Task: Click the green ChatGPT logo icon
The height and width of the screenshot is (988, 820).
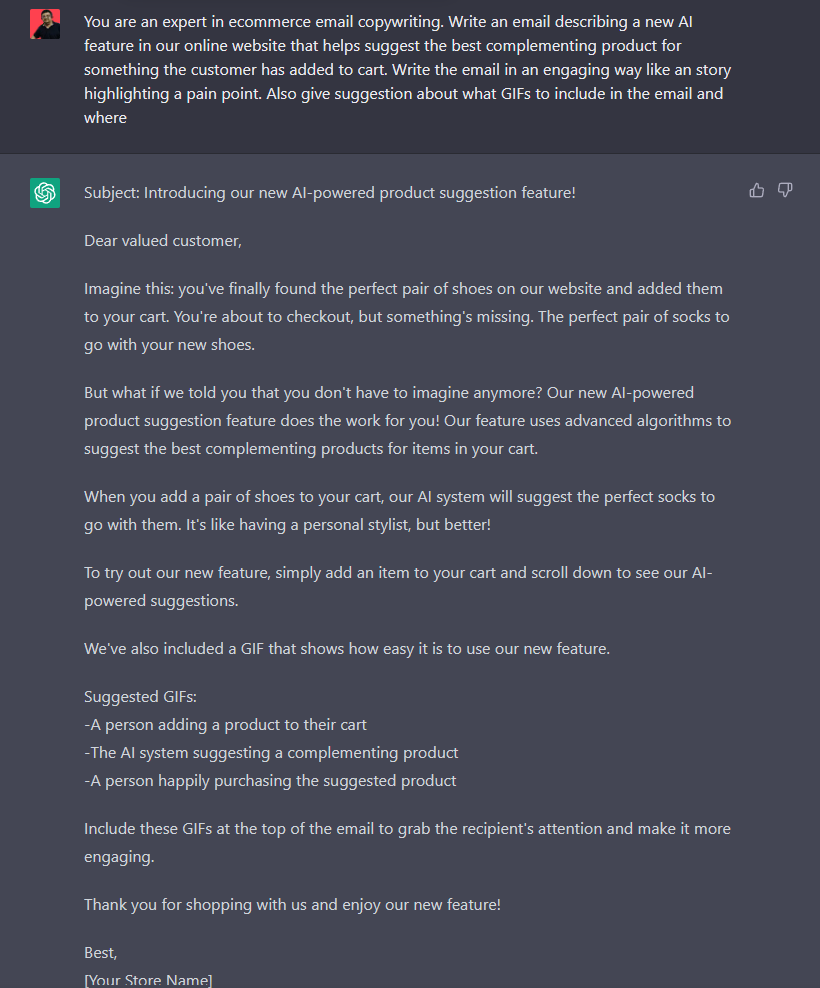Action: (45, 193)
